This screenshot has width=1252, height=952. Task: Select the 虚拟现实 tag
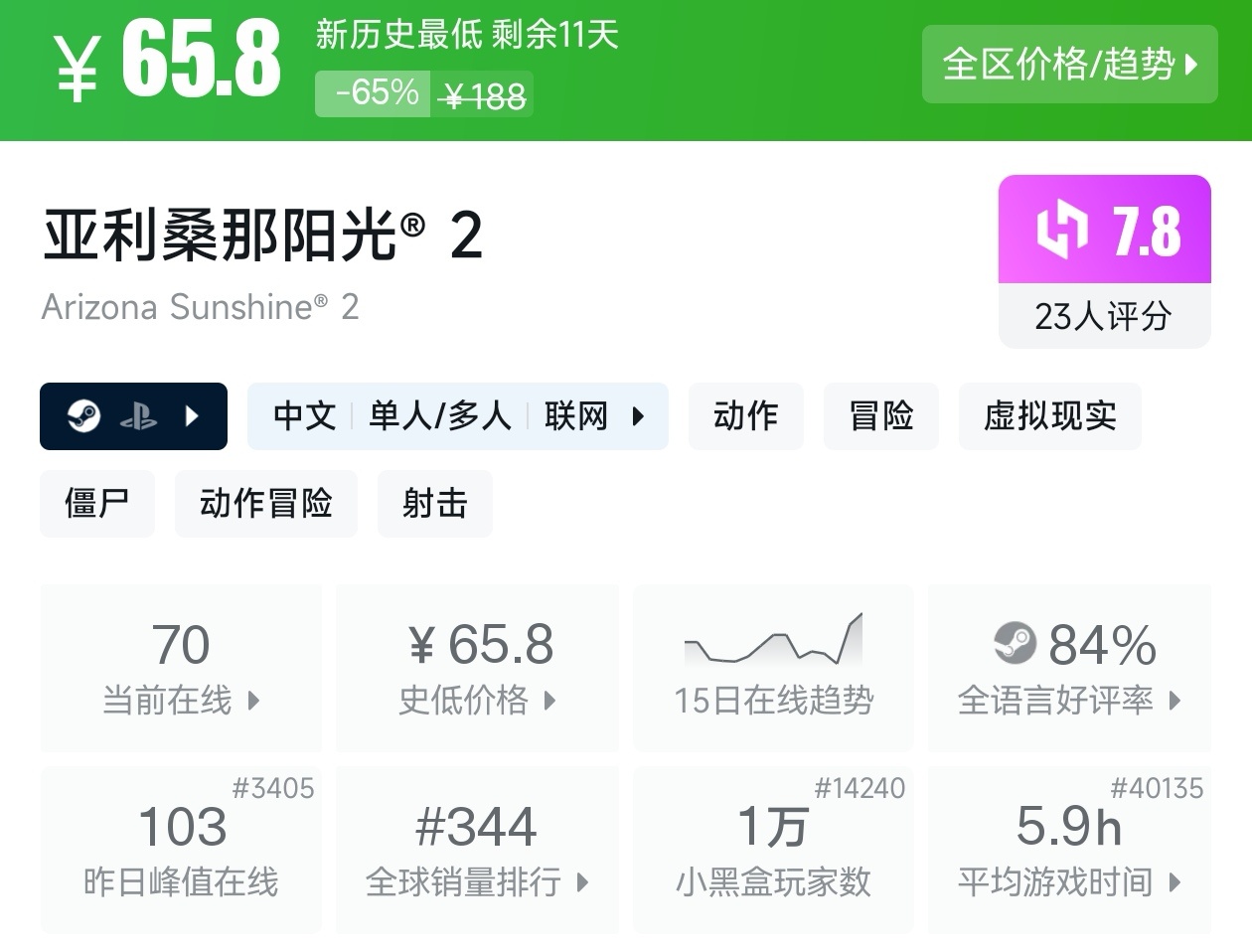pos(1049,416)
